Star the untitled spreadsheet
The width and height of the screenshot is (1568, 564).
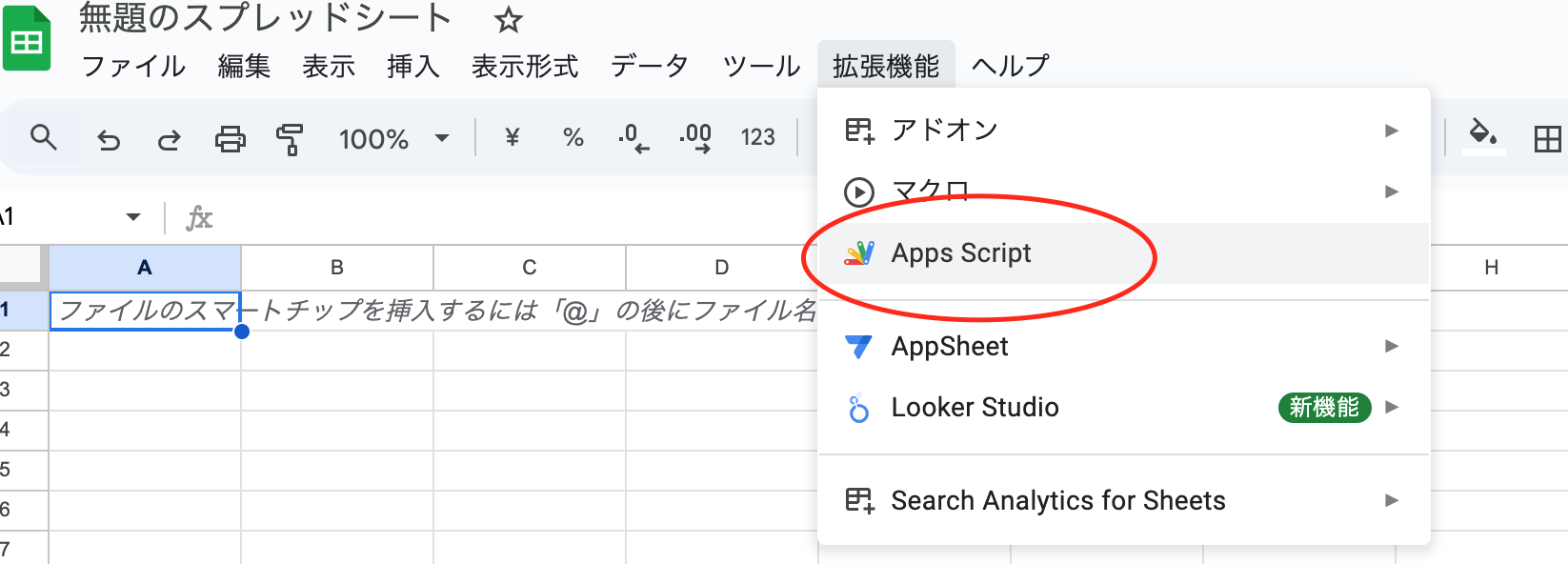click(509, 19)
